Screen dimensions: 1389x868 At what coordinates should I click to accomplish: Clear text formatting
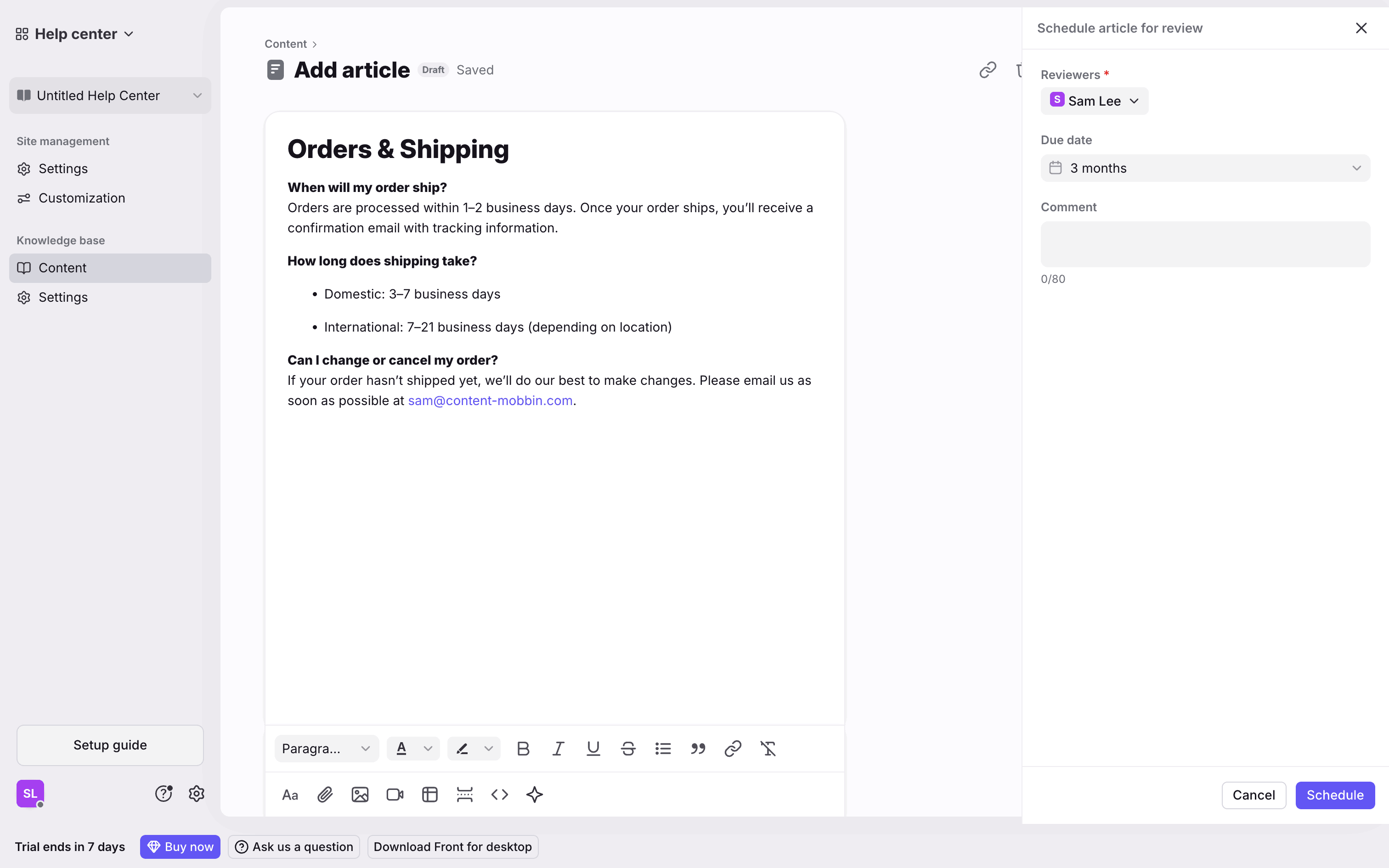click(x=768, y=749)
